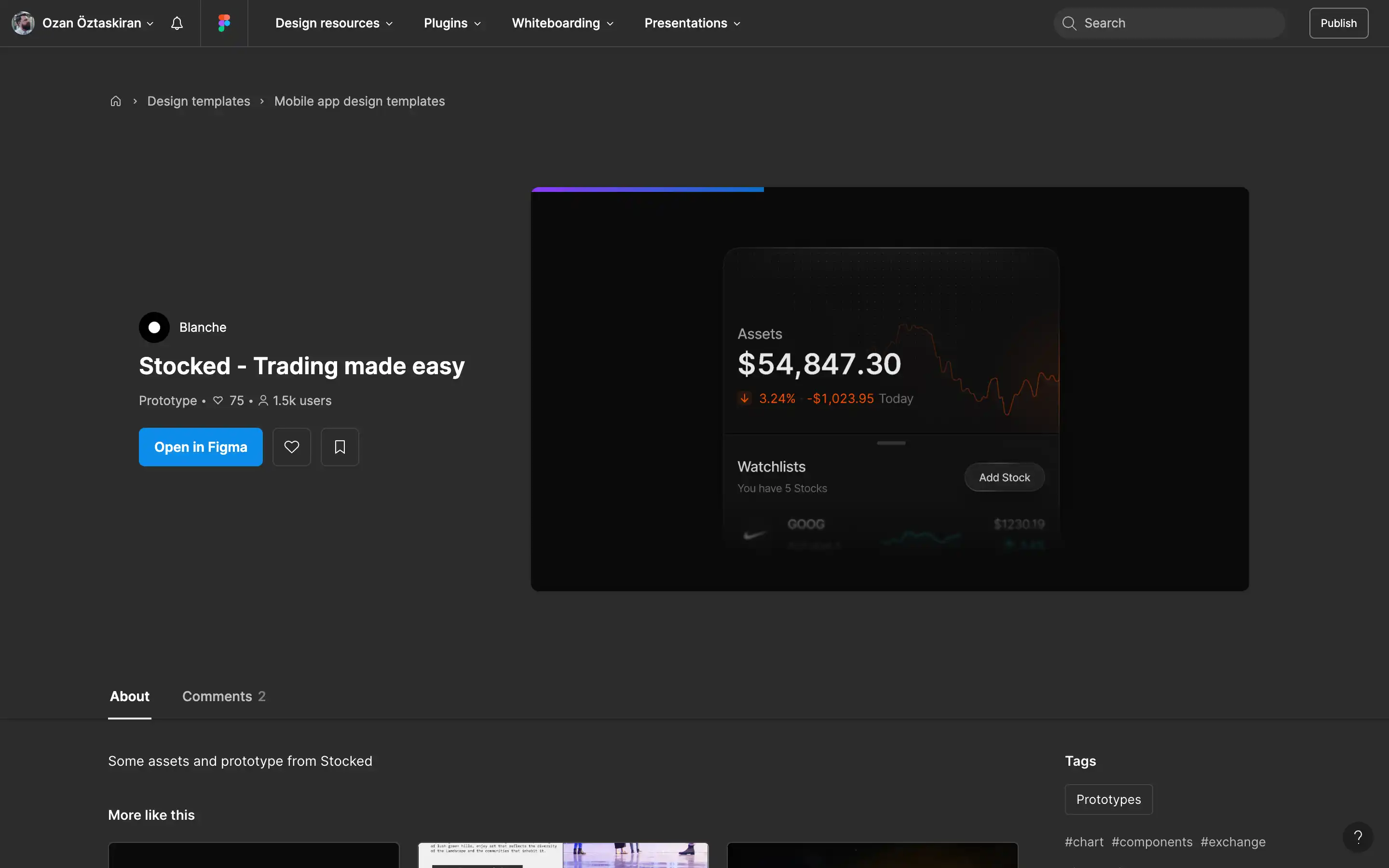This screenshot has width=1389, height=868.
Task: Open the help question mark button
Action: coord(1358,837)
